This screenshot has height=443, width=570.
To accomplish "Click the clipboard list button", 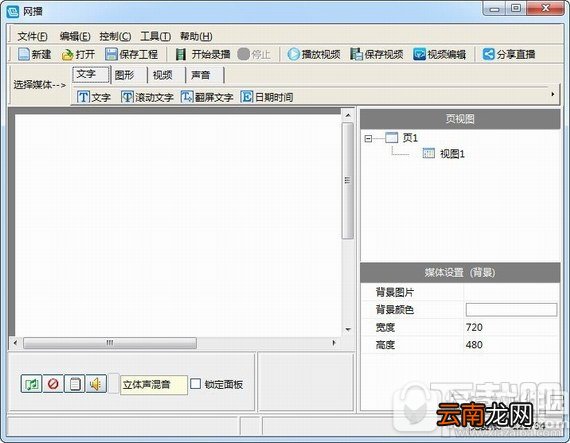I will pyautogui.click(x=75, y=384).
